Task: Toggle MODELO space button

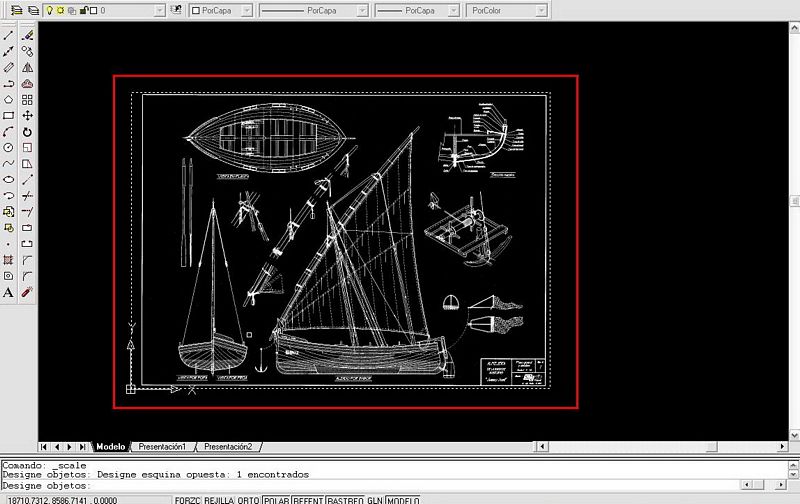Action: 403,500
